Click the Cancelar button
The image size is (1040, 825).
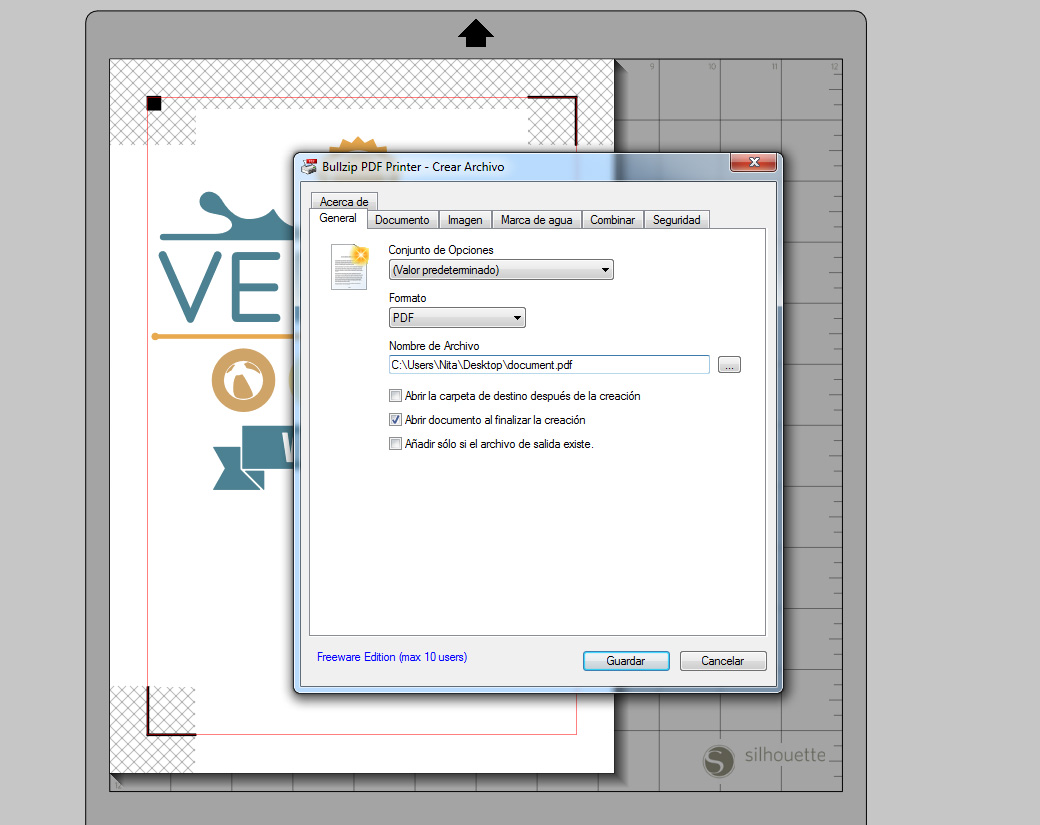(x=723, y=661)
